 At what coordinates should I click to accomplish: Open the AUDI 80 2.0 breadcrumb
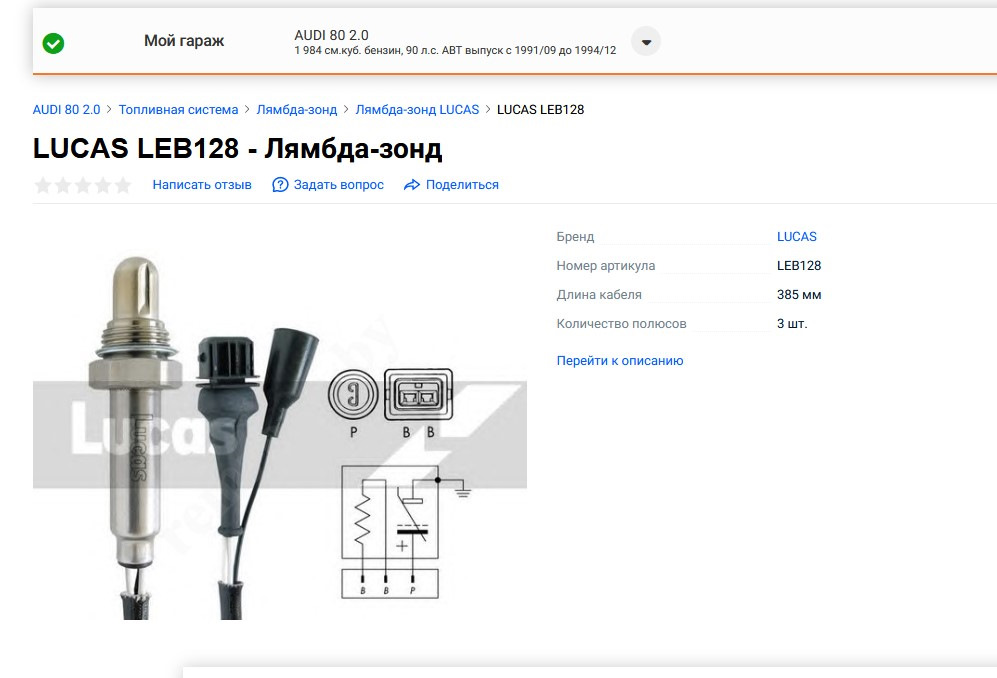[67, 109]
